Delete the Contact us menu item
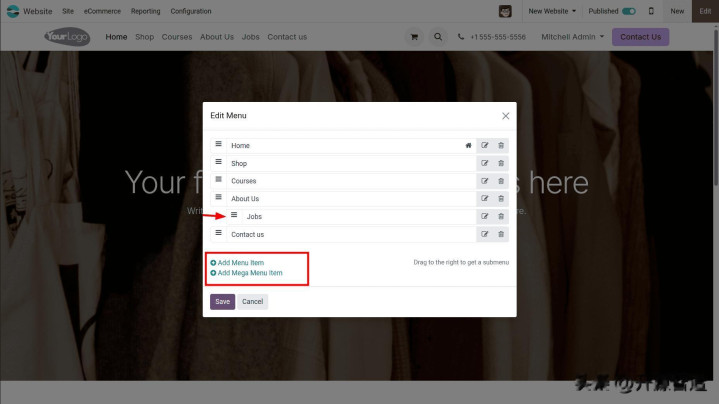719x404 pixels. pos(501,234)
